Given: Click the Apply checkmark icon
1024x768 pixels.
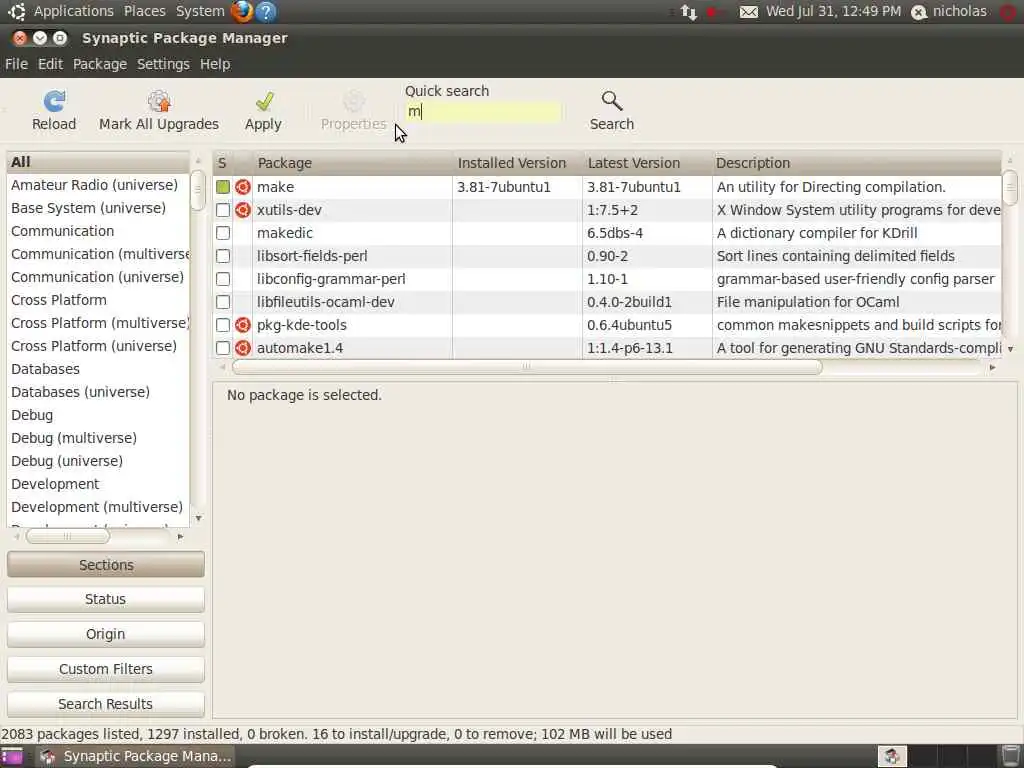Looking at the screenshot, I should (264, 101).
